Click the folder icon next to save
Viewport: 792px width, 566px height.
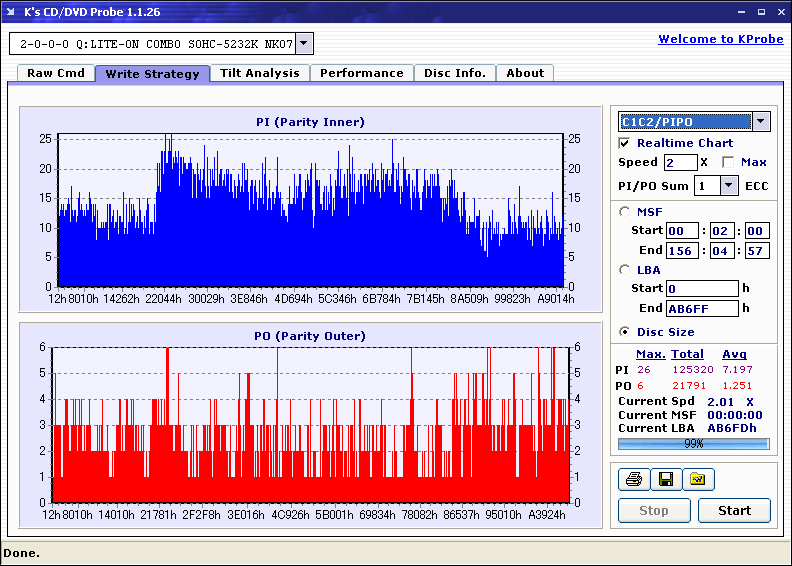pyautogui.click(x=698, y=480)
